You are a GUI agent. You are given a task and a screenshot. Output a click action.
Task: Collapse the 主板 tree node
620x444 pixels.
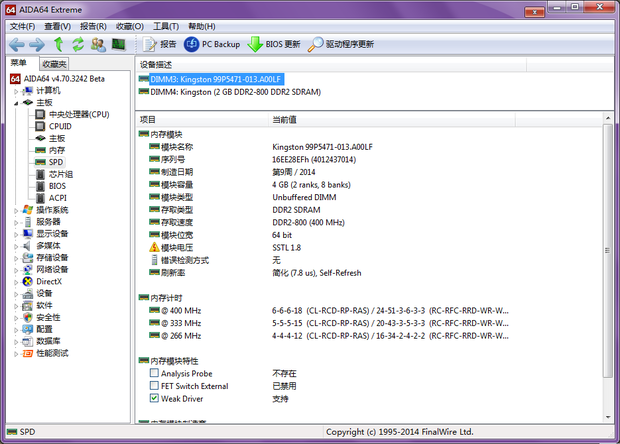click(x=16, y=103)
